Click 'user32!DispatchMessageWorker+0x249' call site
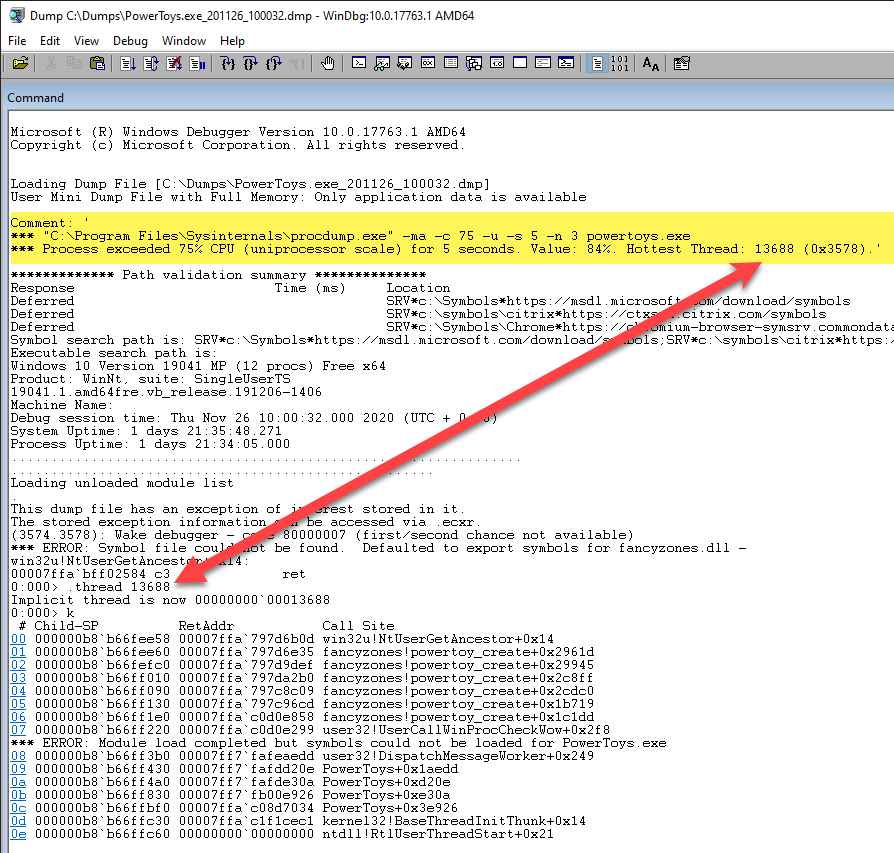The height and width of the screenshot is (853, 894). [x=458, y=756]
